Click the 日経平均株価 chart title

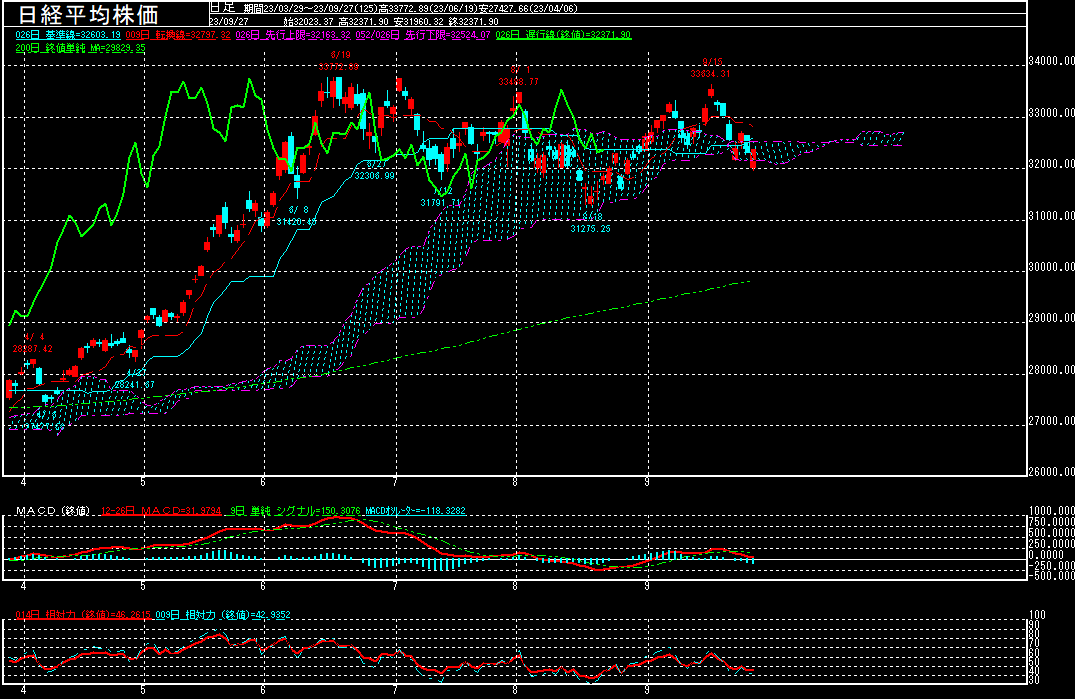(x=88, y=14)
